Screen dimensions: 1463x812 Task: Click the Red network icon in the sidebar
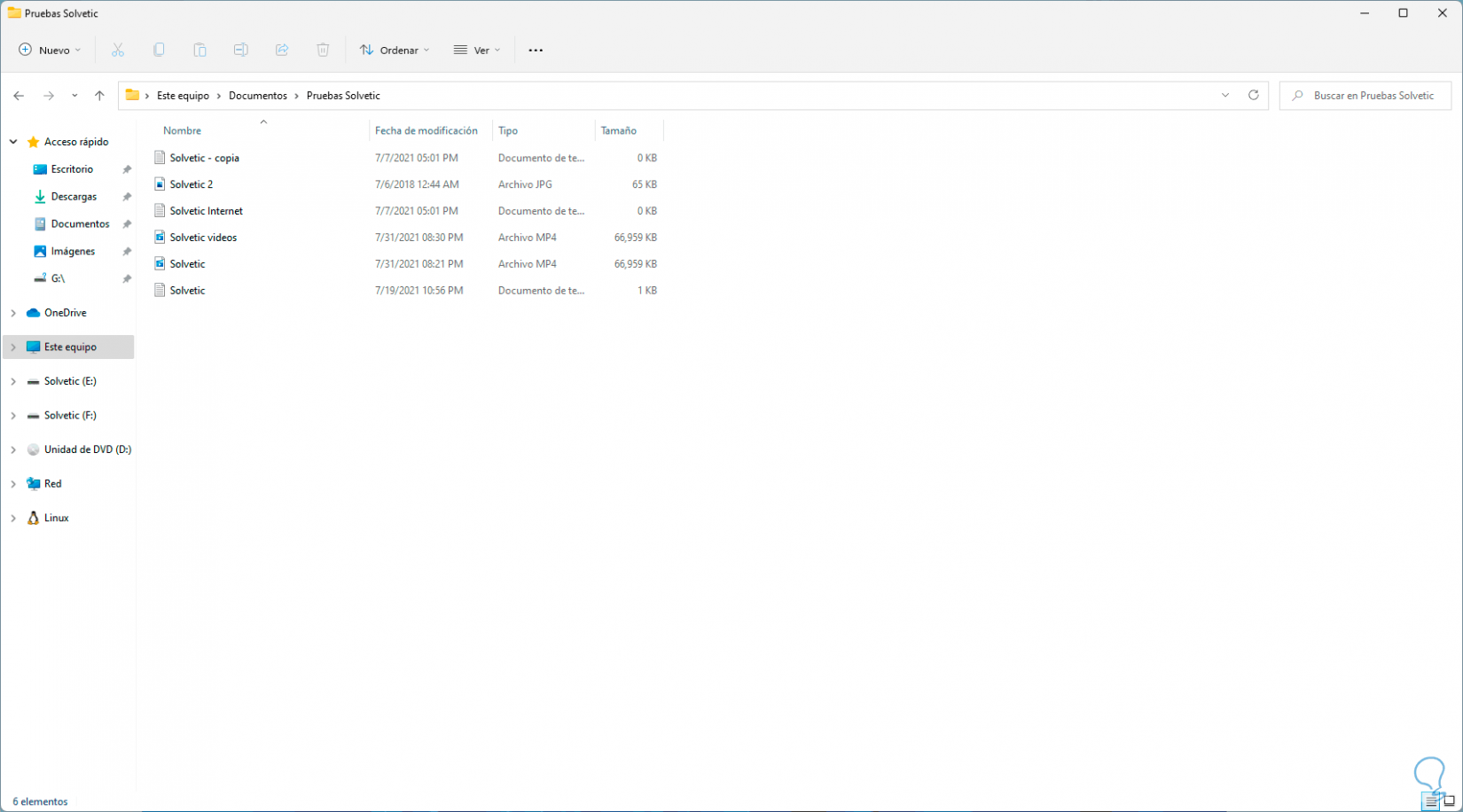pos(34,484)
